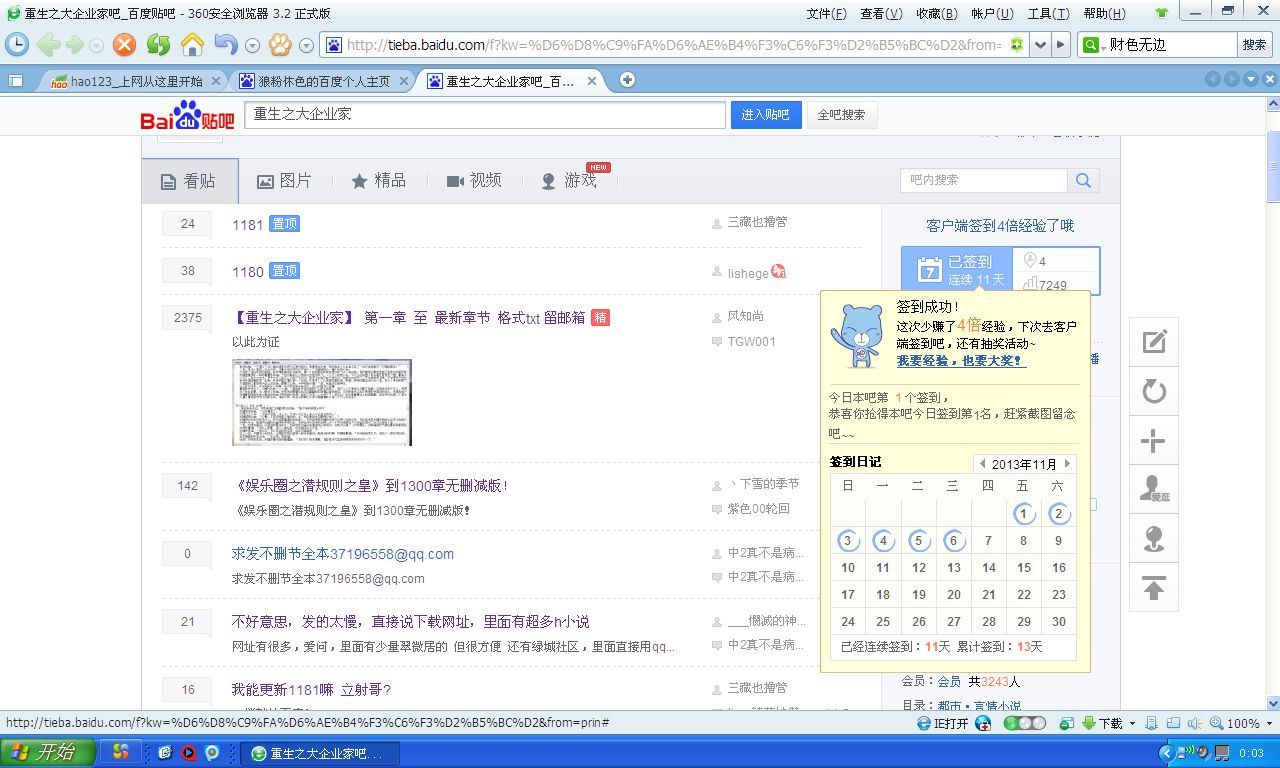
Task: Open the post titled 1181
Action: pyautogui.click(x=247, y=225)
